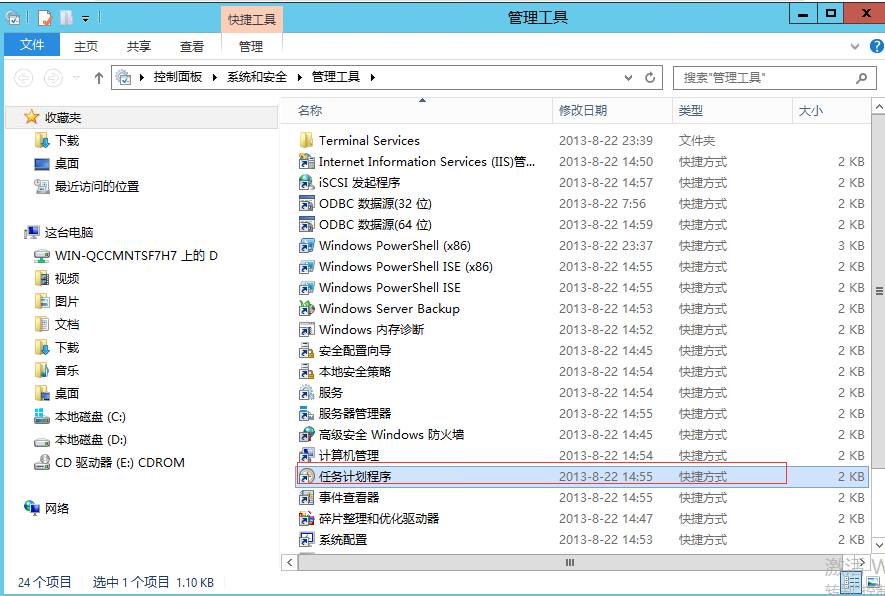Select the 安全配置向导 icon

point(306,350)
